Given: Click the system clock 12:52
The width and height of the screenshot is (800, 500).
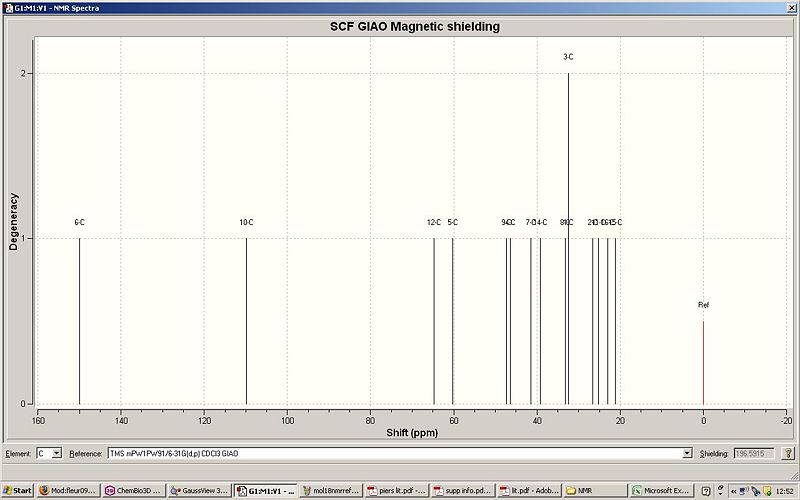Looking at the screenshot, I should coord(785,491).
